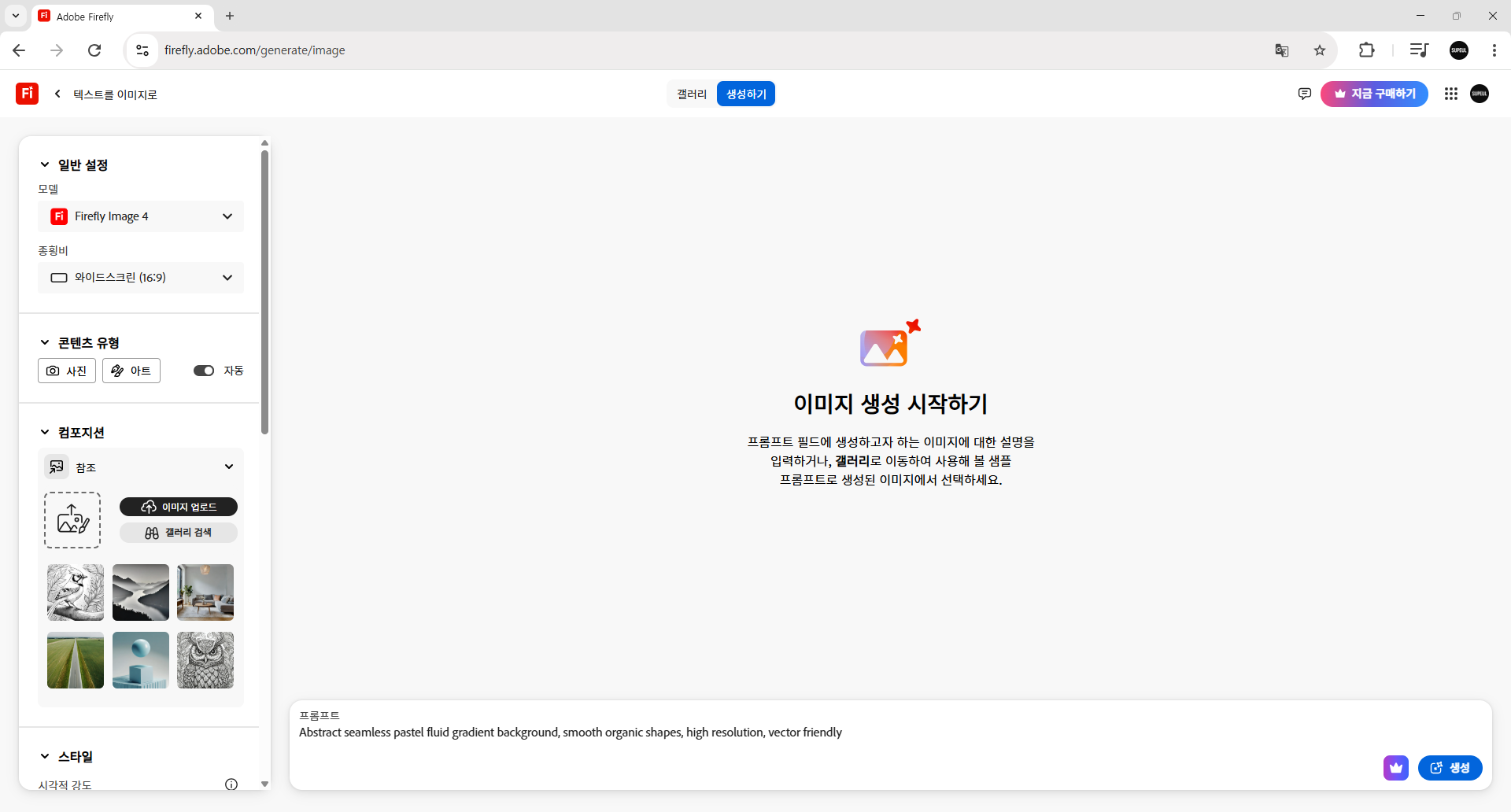Click the Adobe Firefly Fi logo
Viewport: 1511px width, 812px height.
pos(27,94)
